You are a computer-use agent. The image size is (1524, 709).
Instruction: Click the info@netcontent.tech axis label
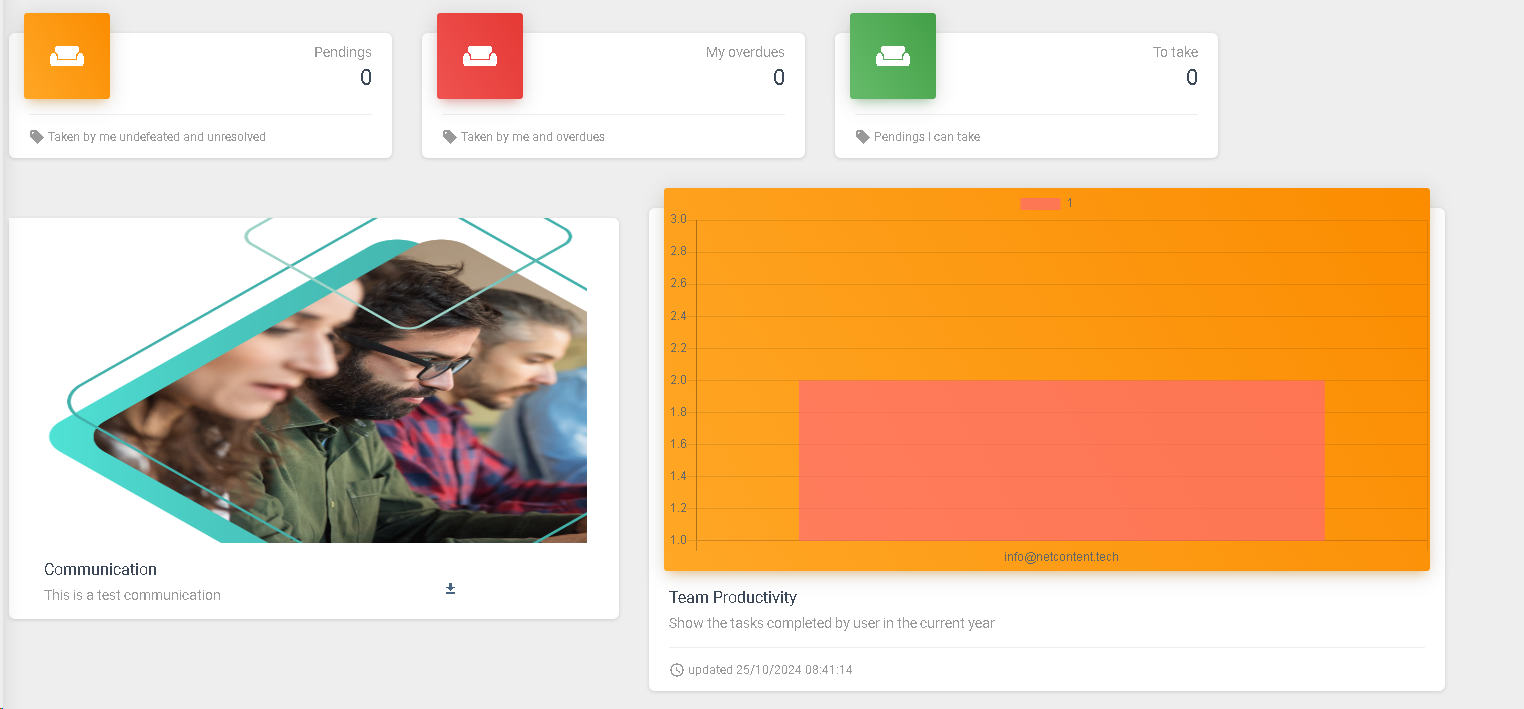pos(1061,557)
